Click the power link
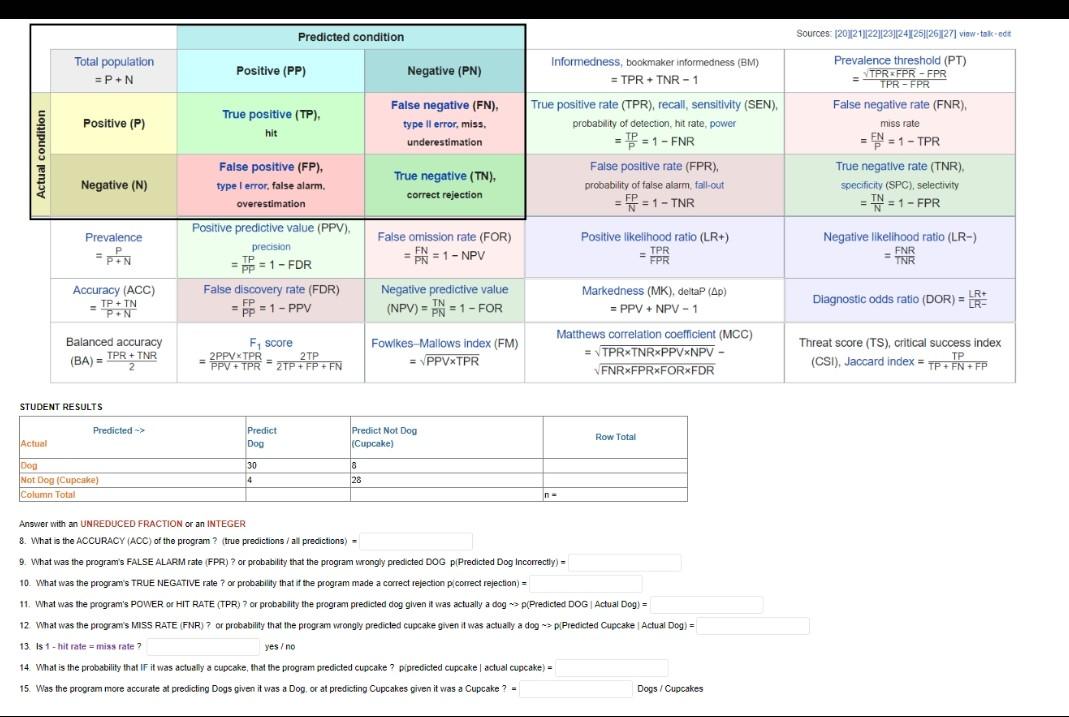1069x717 pixels. [723, 123]
